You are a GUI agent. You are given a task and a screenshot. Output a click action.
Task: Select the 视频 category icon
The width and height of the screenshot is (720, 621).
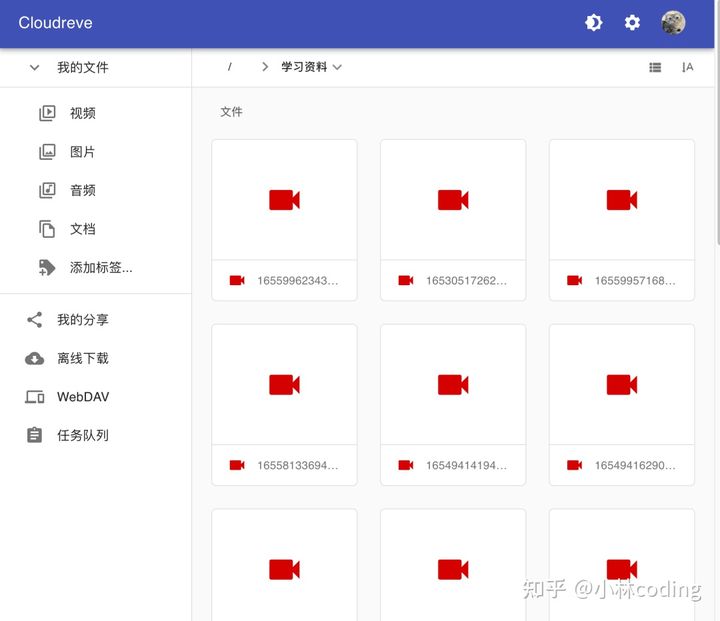pyautogui.click(x=47, y=113)
